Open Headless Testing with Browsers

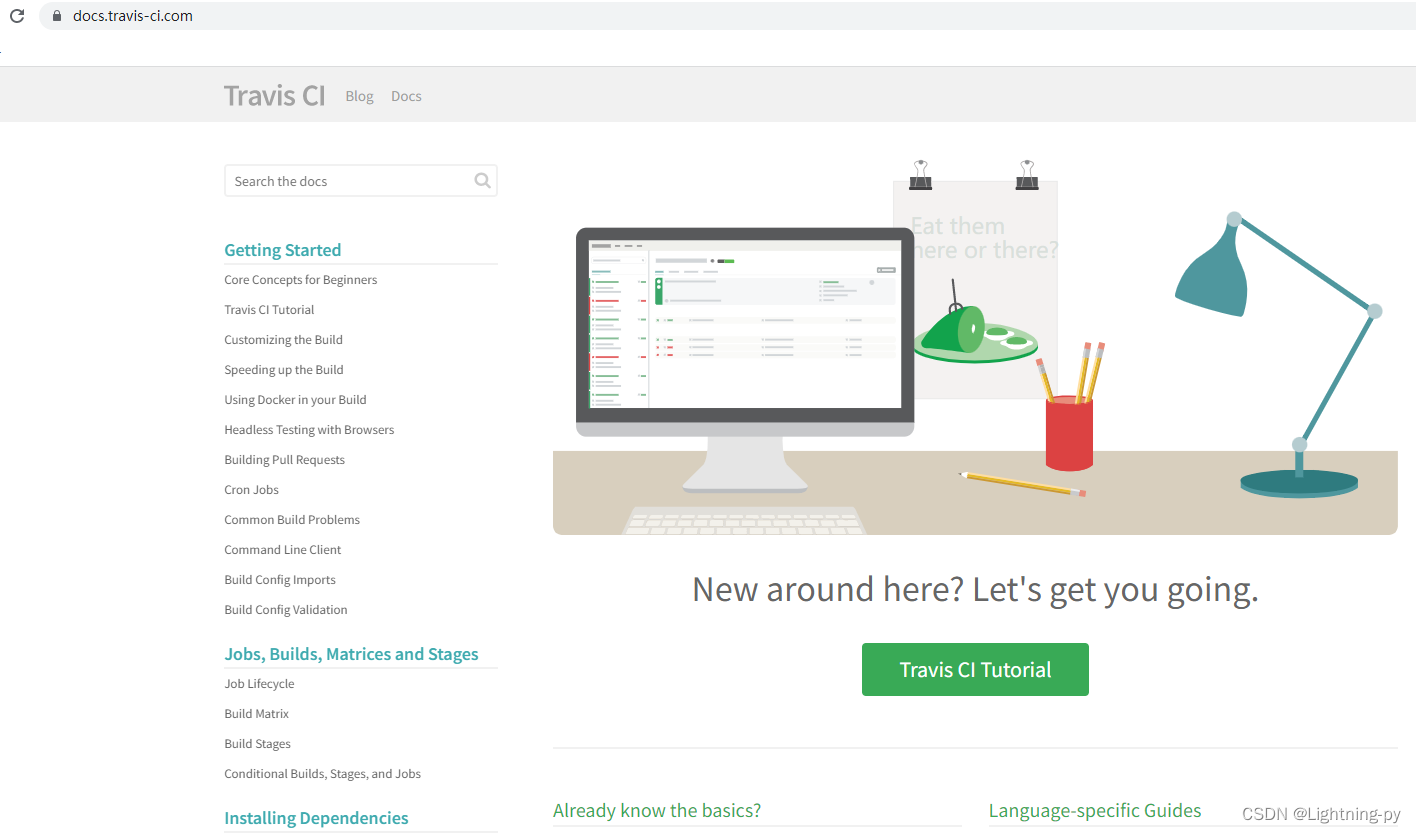tap(309, 430)
